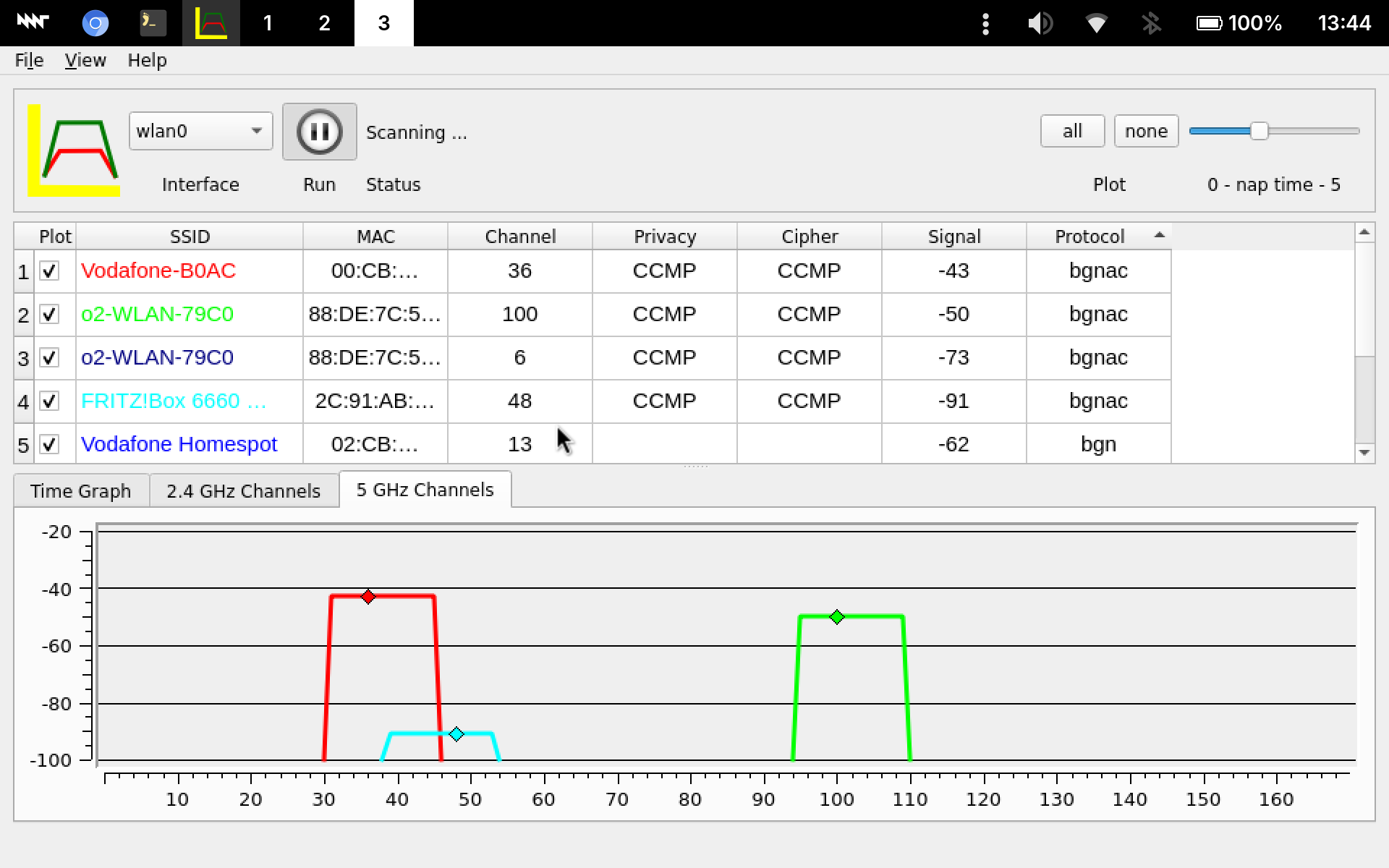Screen dimensions: 1389x868
Task: Uncheck plot for Vodafone-B0AC
Action: (49, 271)
